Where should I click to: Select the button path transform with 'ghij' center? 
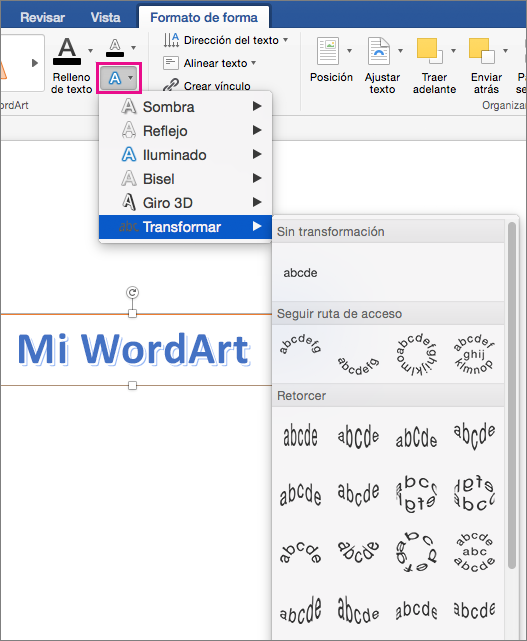tap(474, 354)
